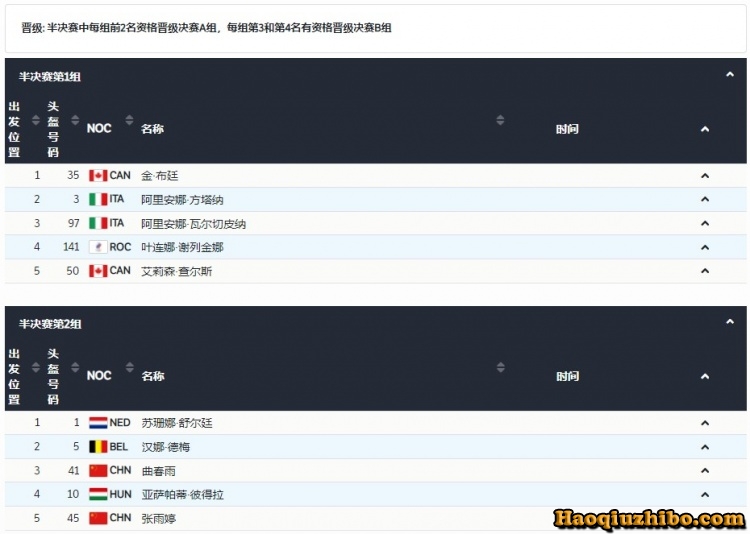Viewport: 750px width, 534px height.
Task: Click Belgium flag next to 汉娜·德梅
Action: [98, 447]
